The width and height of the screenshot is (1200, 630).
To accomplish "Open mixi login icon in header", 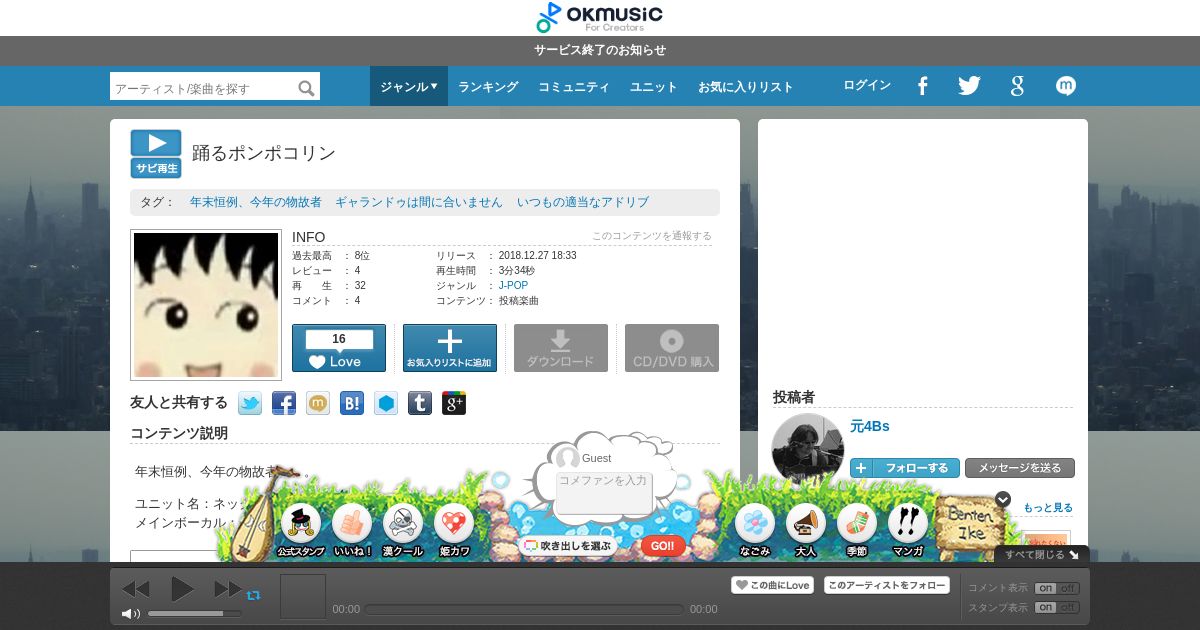I will pyautogui.click(x=1066, y=86).
